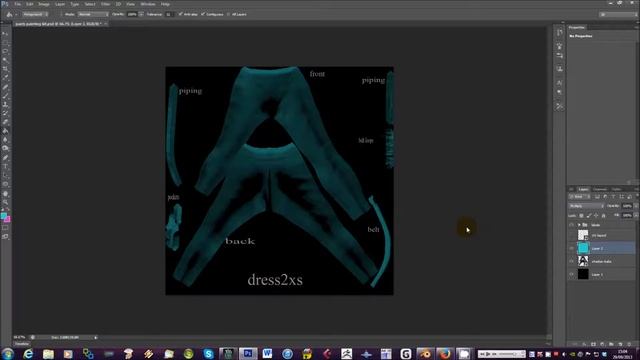Open Skype from the taskbar

point(208,353)
